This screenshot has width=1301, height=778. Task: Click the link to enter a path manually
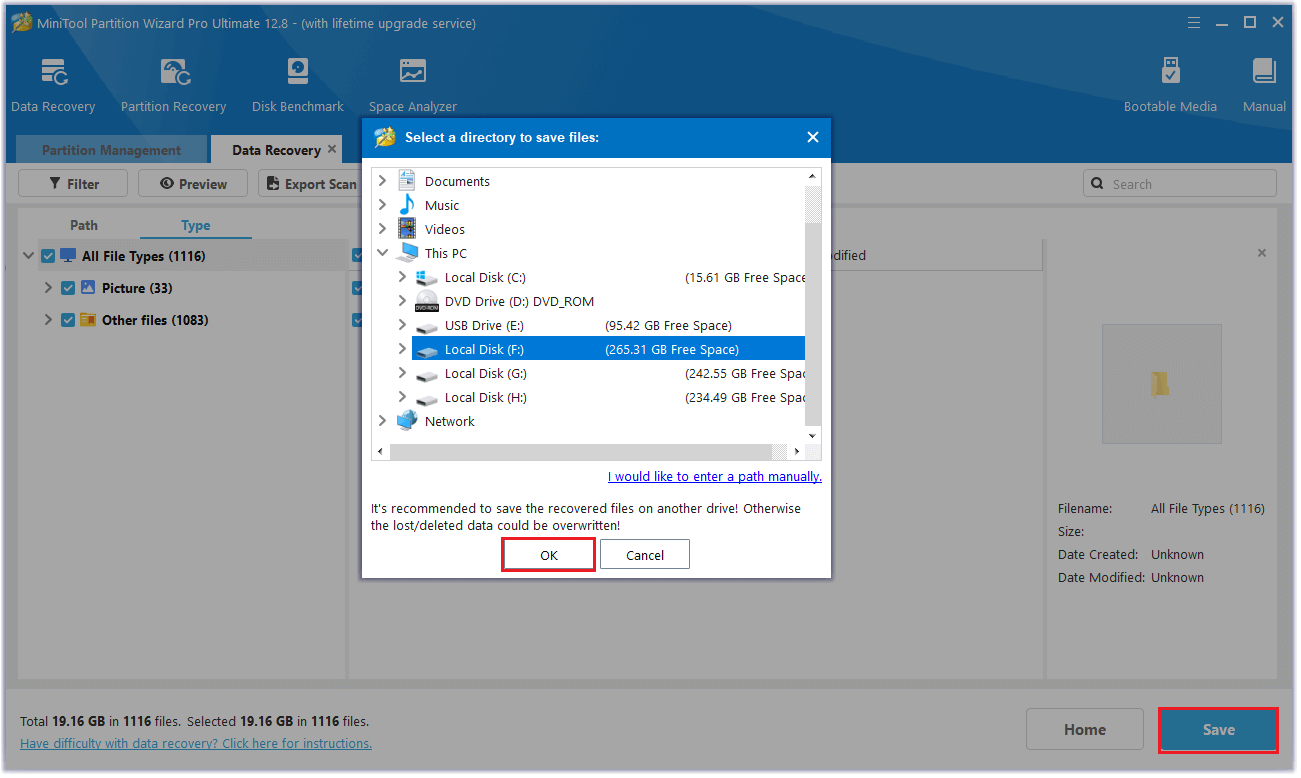(714, 476)
